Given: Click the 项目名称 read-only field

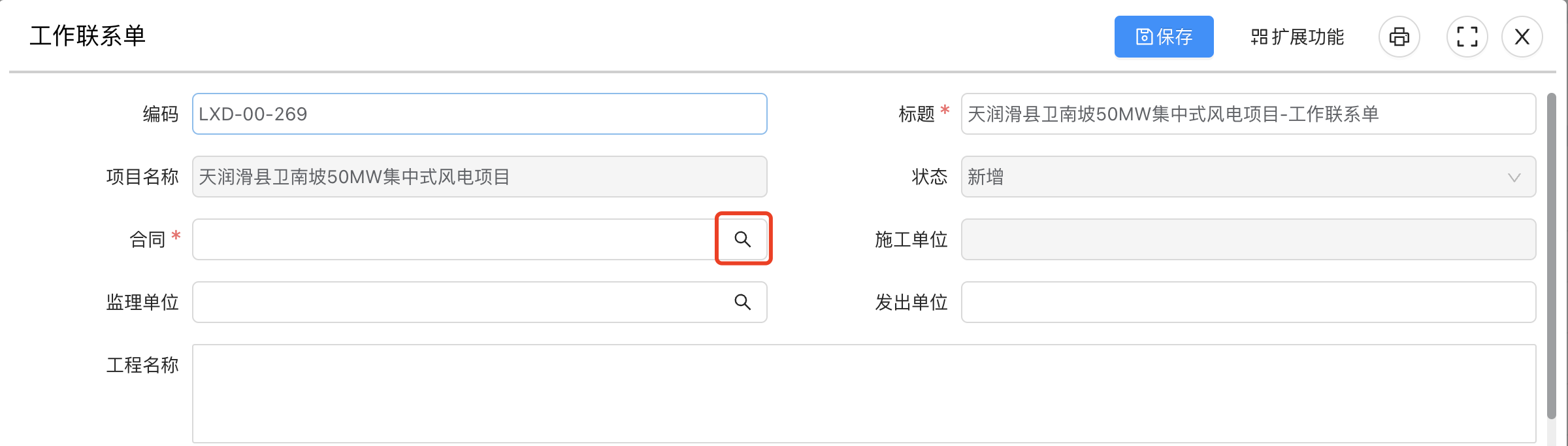Looking at the screenshot, I should [x=480, y=177].
